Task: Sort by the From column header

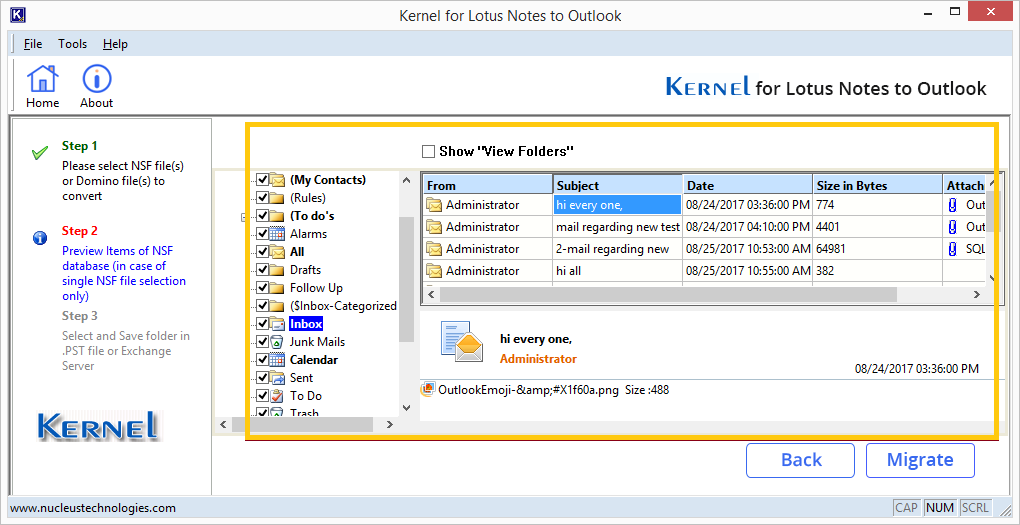Action: tap(487, 185)
